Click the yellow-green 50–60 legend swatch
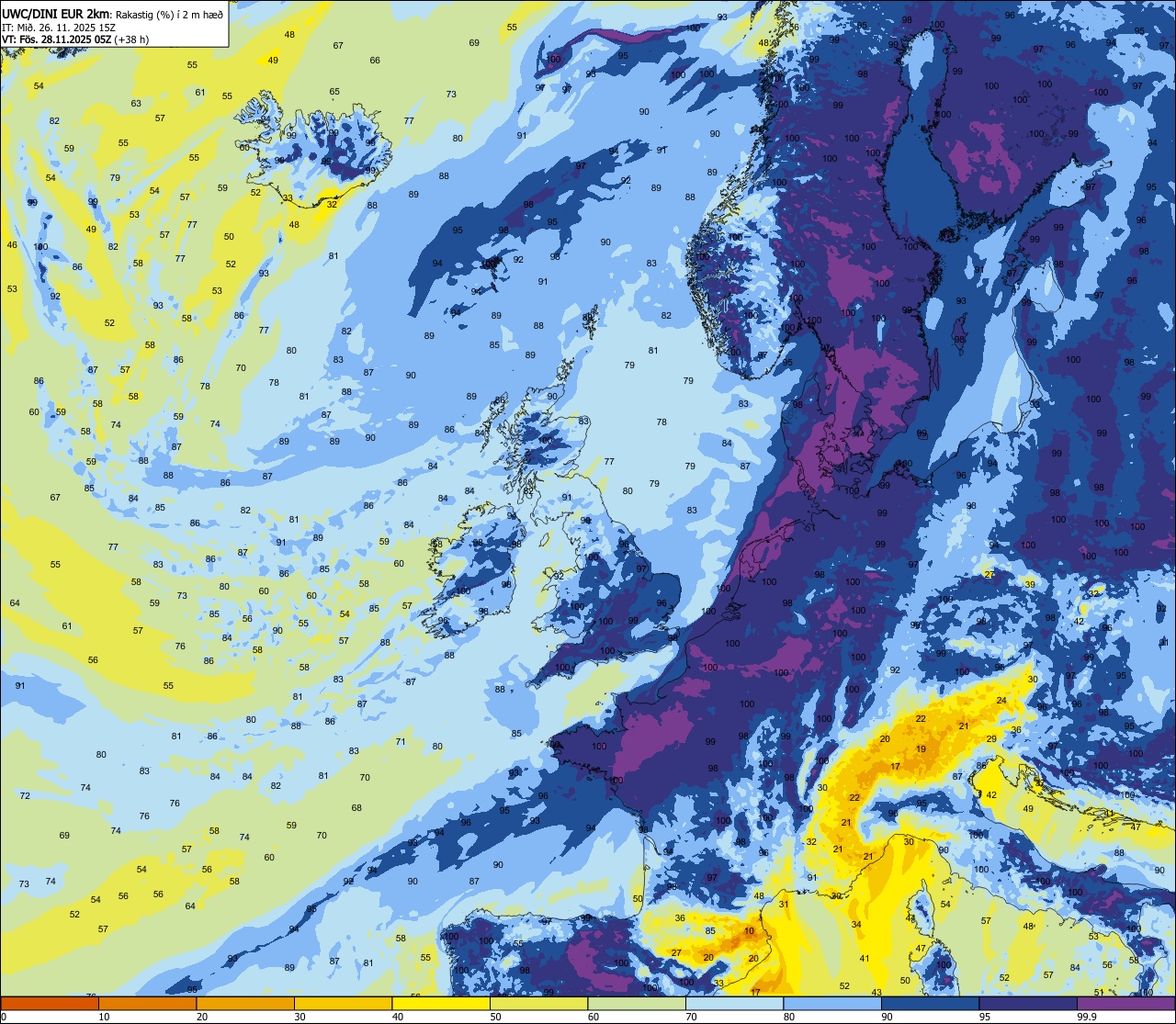The image size is (1176, 1024). (x=538, y=1003)
